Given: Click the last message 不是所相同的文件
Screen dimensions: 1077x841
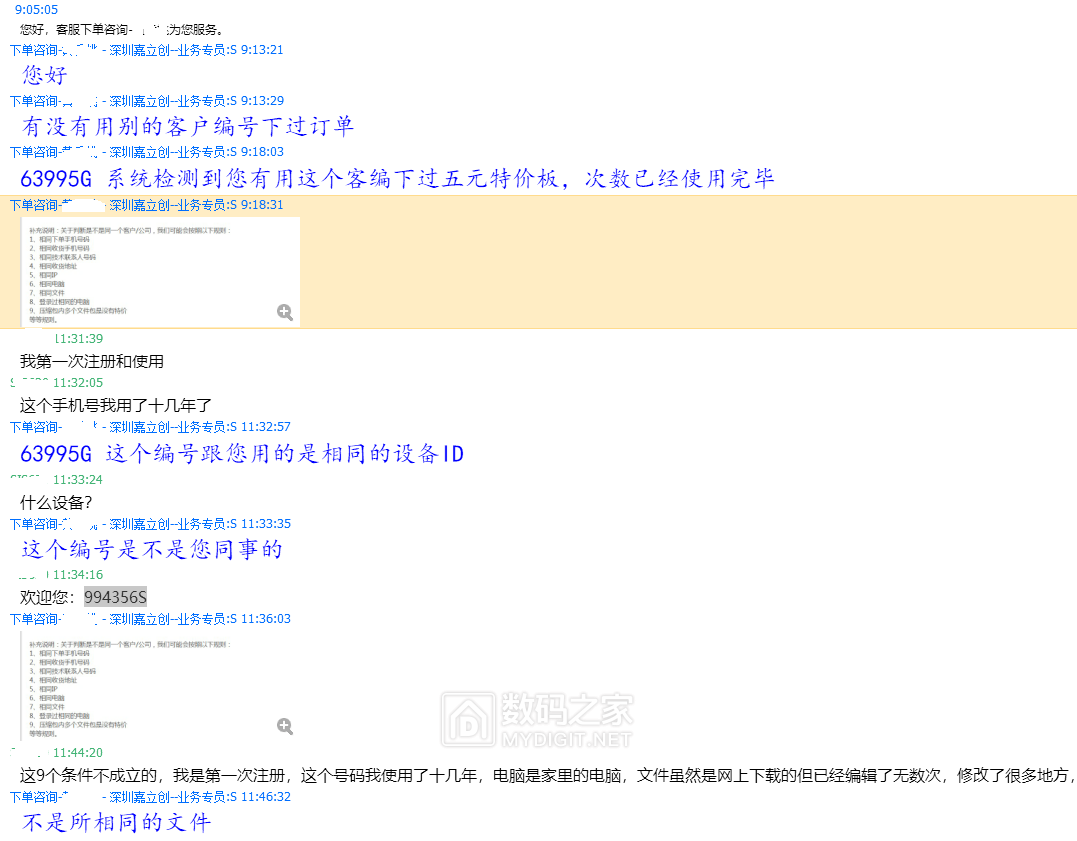Looking at the screenshot, I should click(117, 823).
